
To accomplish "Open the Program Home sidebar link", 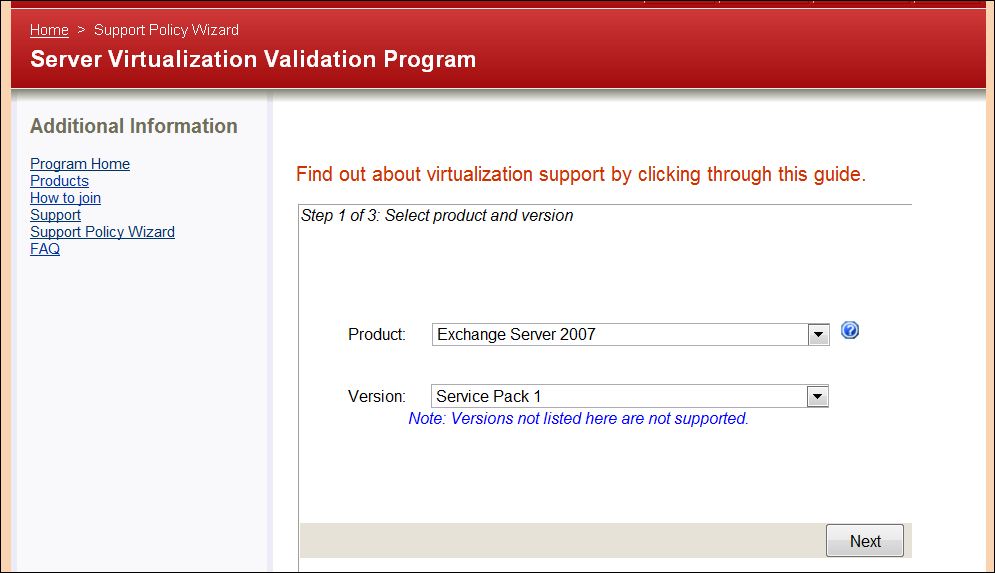I will 80,164.
